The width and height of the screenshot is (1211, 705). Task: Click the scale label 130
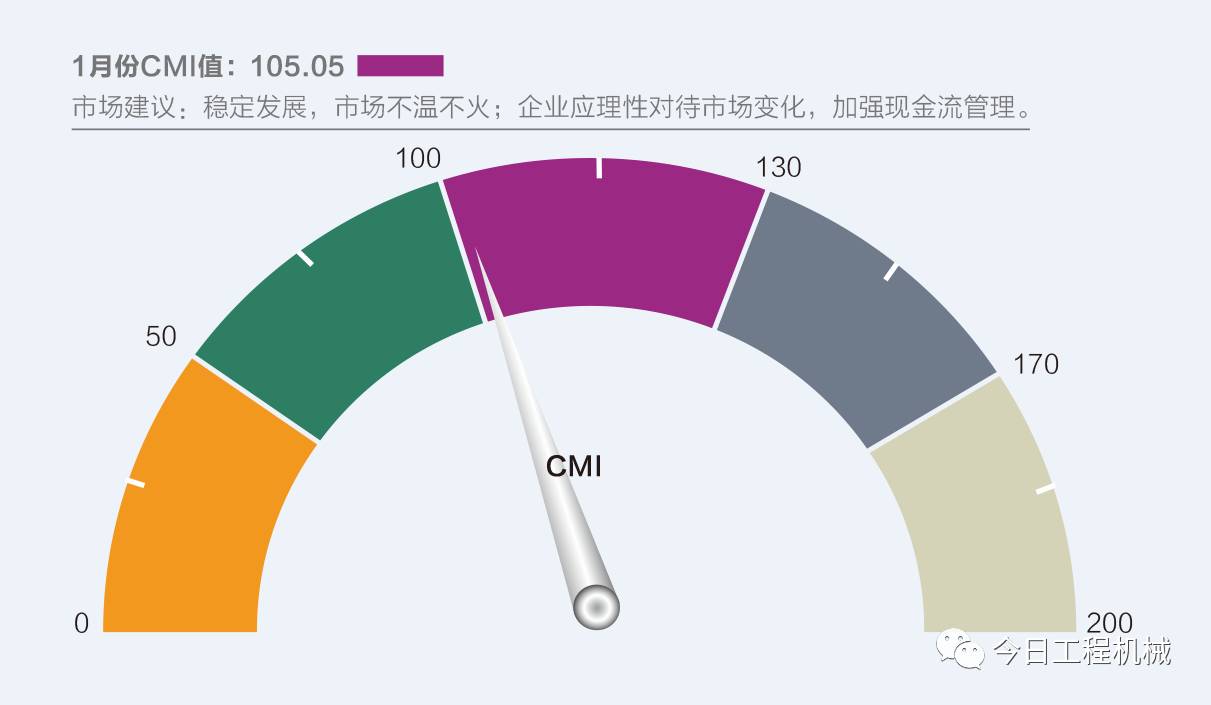click(x=779, y=167)
